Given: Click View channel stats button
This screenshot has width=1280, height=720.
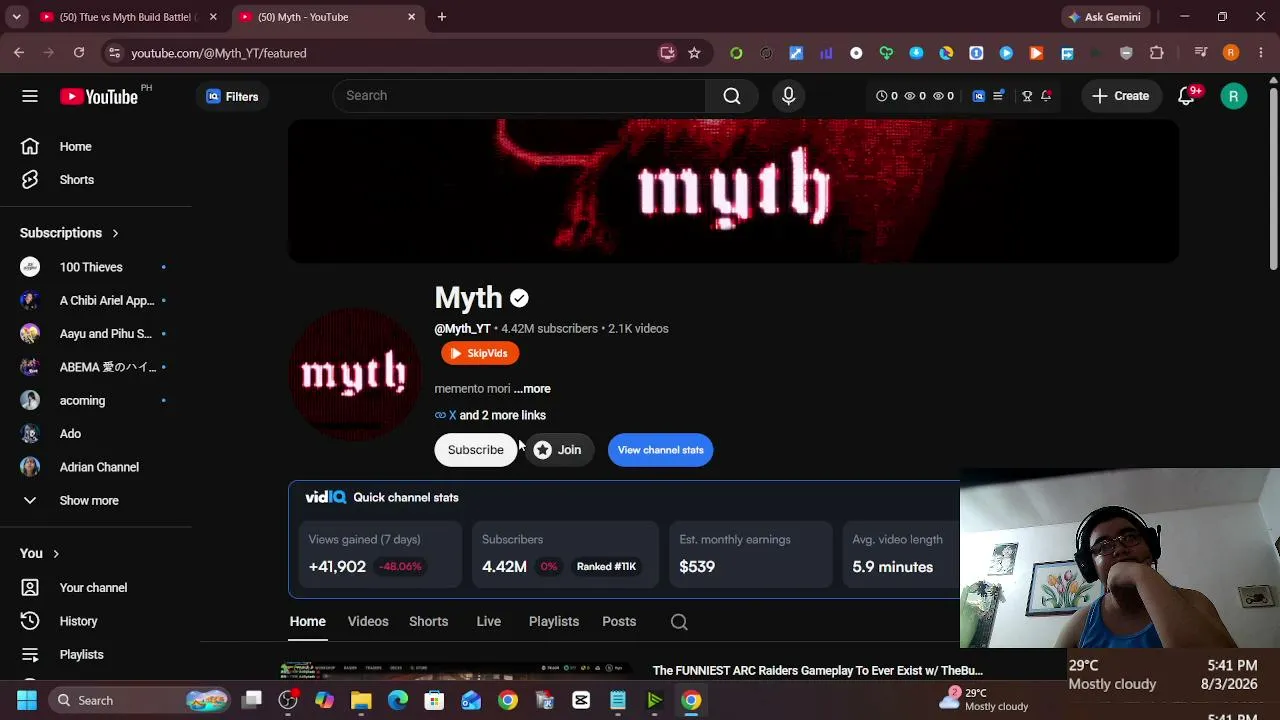Looking at the screenshot, I should pos(660,450).
